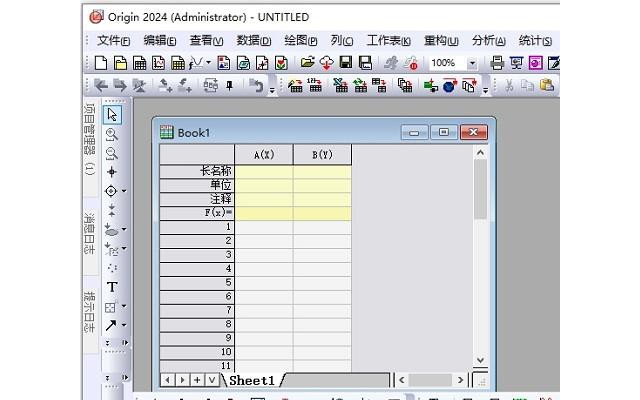Viewport: 640px width, 400px height.
Task: Click the New Folder icon in the toolbar
Action: (x=120, y=63)
